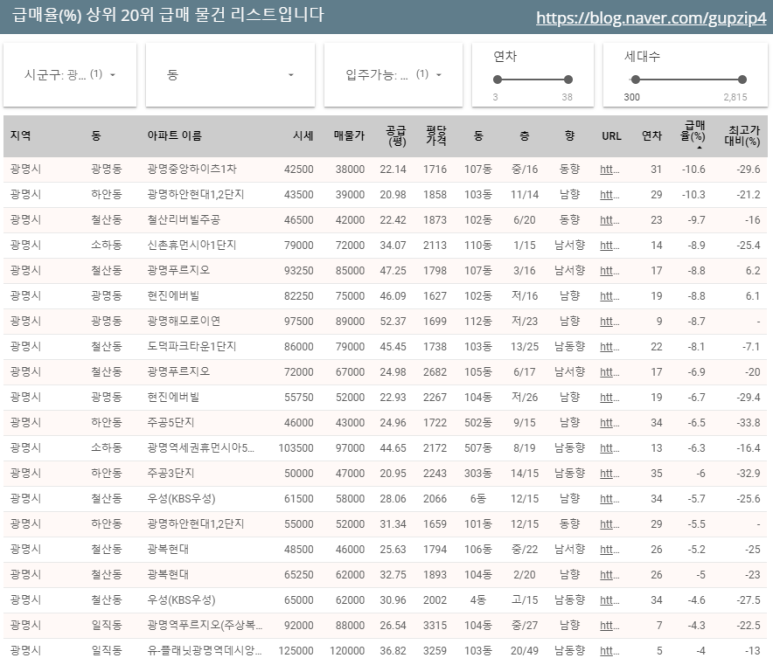Click the 최고가 대비 value -33.8
This screenshot has height=665, width=773.
[x=748, y=422]
